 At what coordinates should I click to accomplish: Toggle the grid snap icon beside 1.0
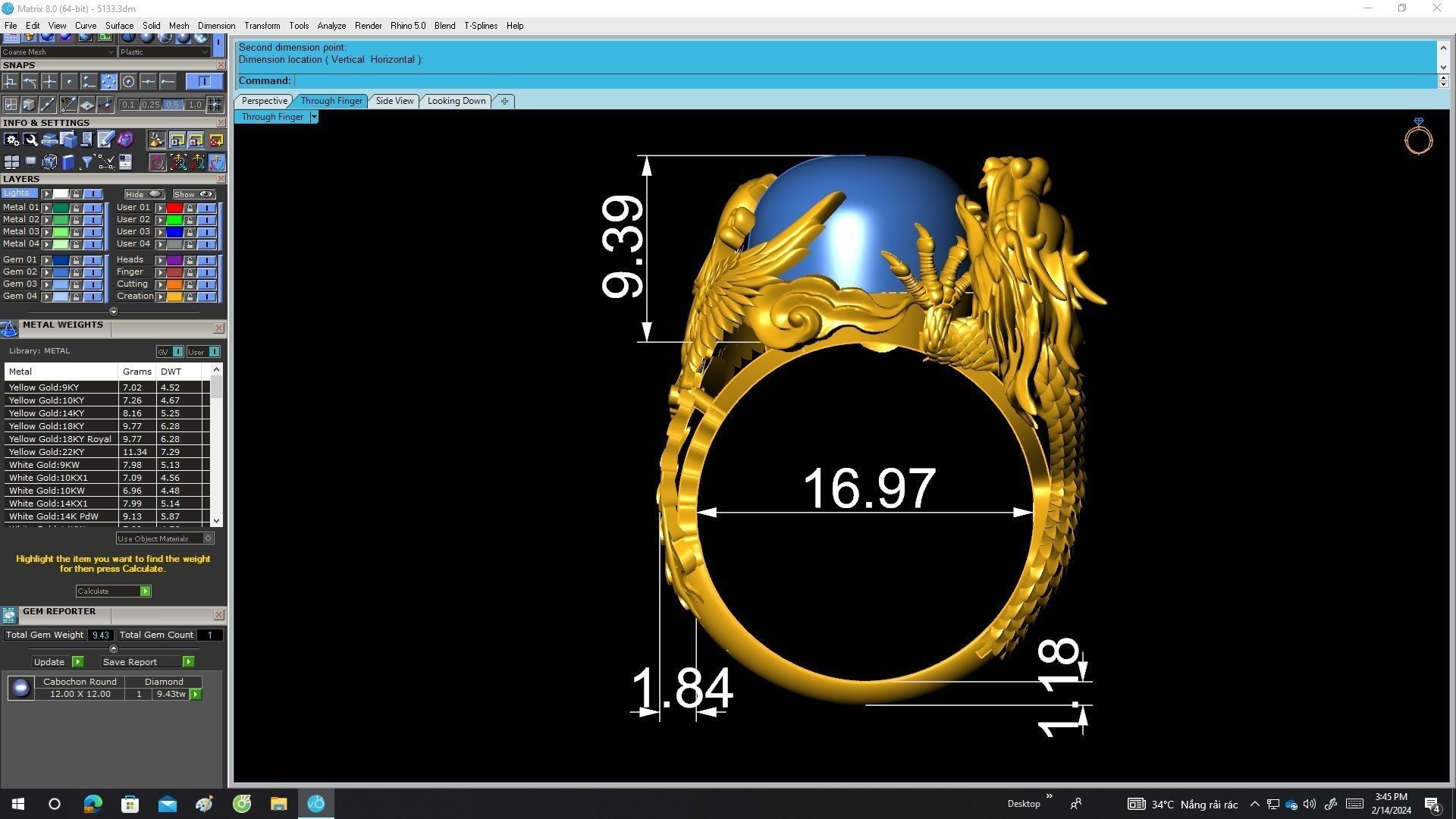click(215, 105)
